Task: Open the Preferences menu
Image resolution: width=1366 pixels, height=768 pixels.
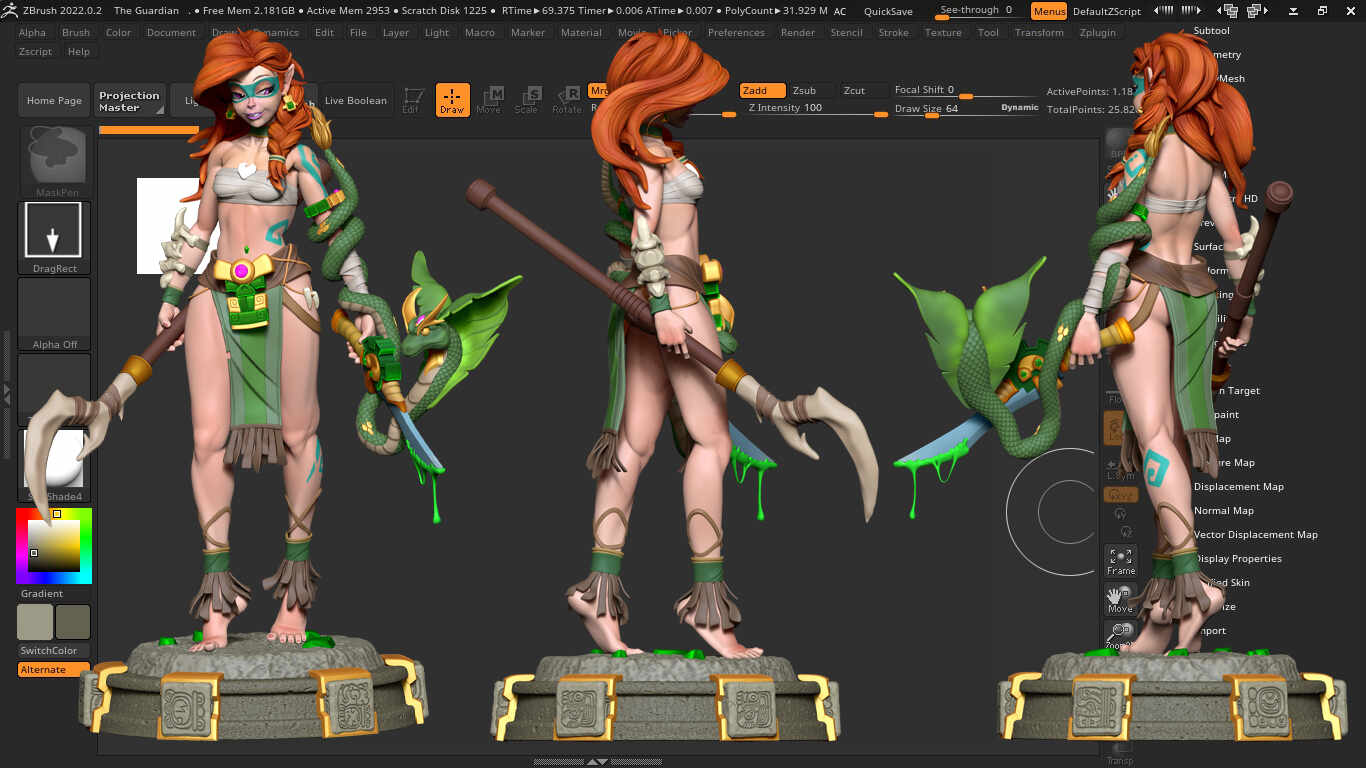Action: tap(736, 32)
